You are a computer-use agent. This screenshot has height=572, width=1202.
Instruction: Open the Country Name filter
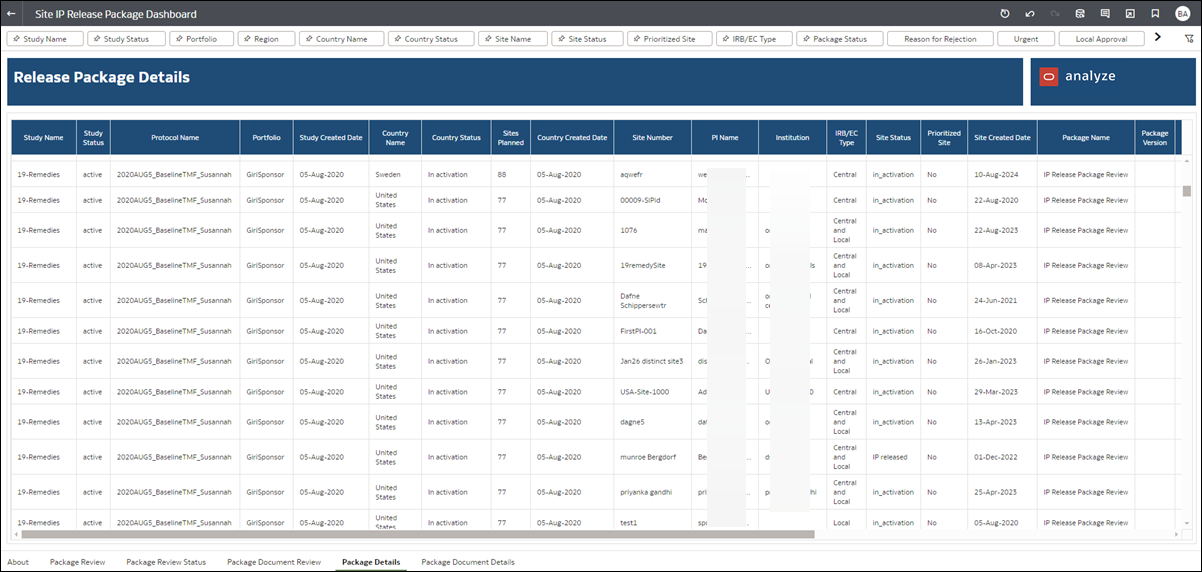pos(341,39)
